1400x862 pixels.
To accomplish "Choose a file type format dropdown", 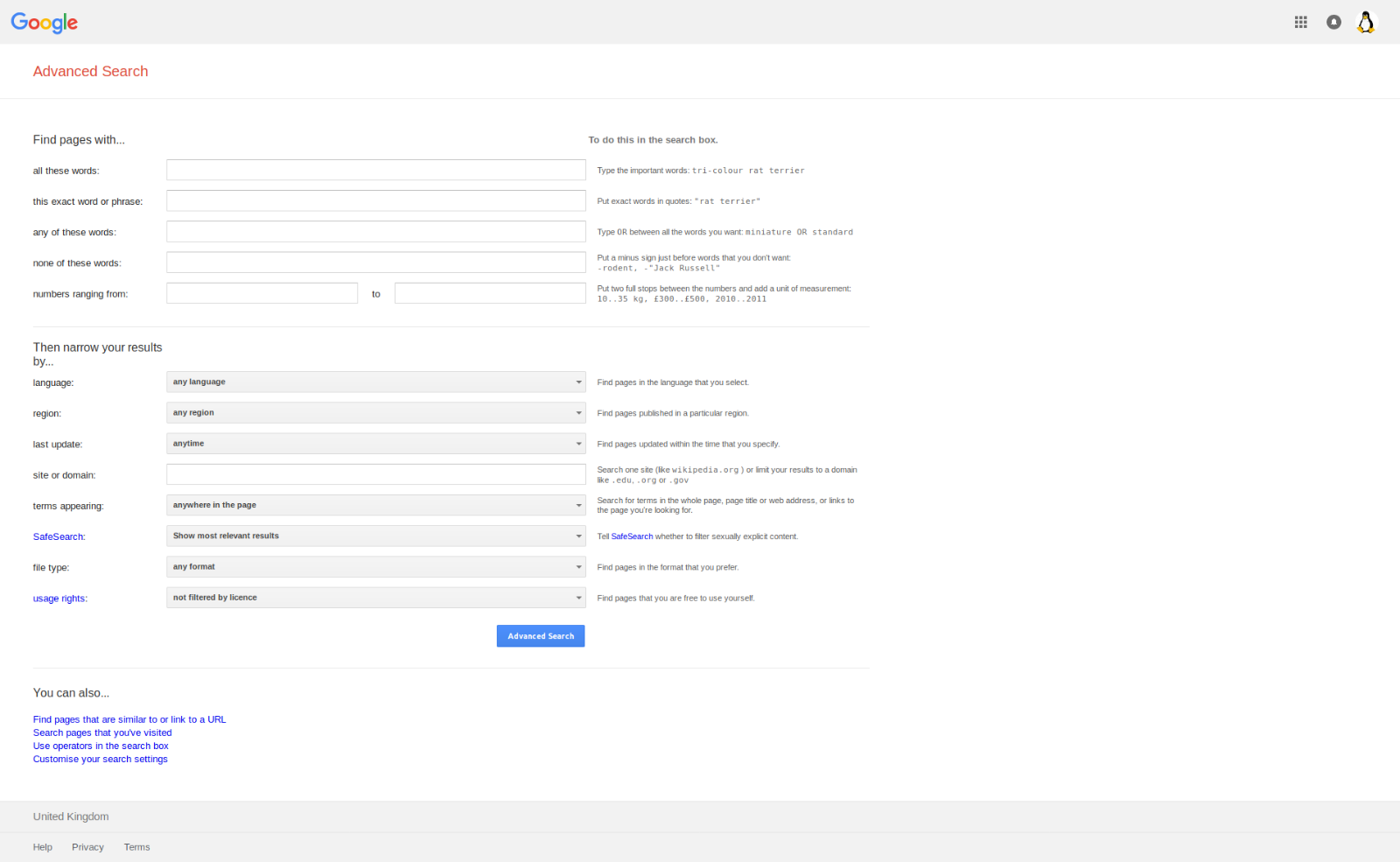I will [x=376, y=567].
